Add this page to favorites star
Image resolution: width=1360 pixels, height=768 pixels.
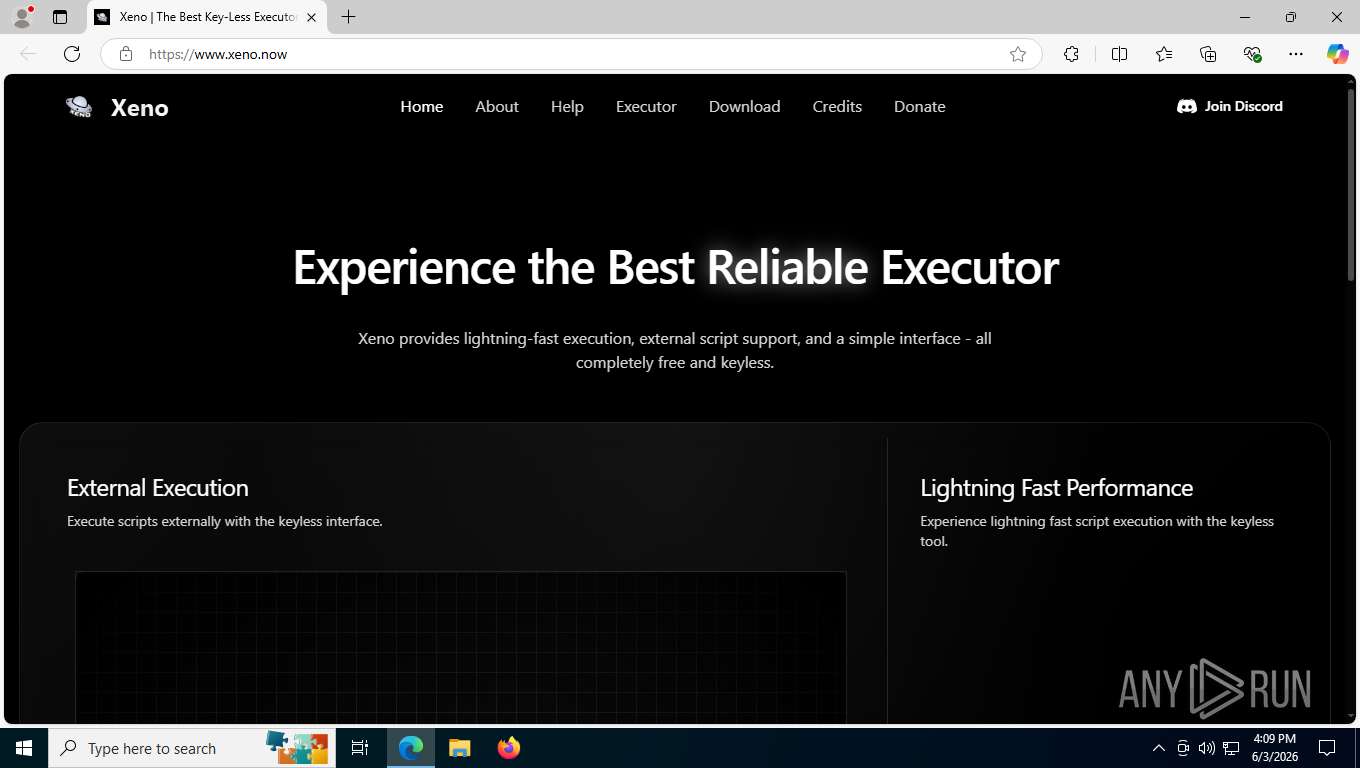click(1018, 54)
